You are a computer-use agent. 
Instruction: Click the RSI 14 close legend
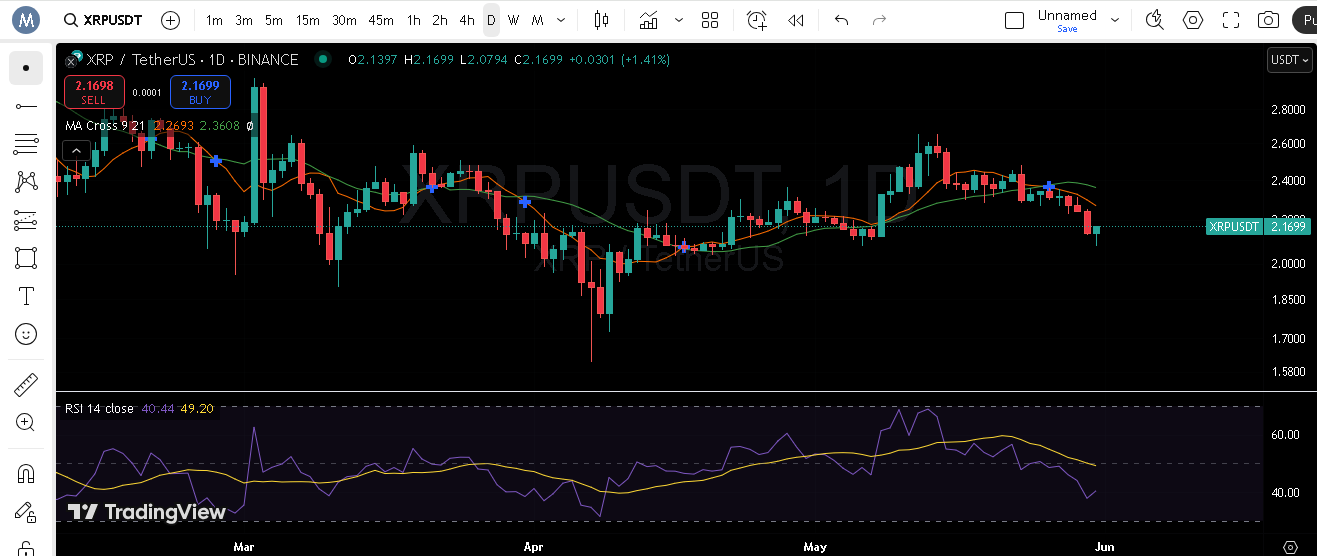pyautogui.click(x=99, y=408)
